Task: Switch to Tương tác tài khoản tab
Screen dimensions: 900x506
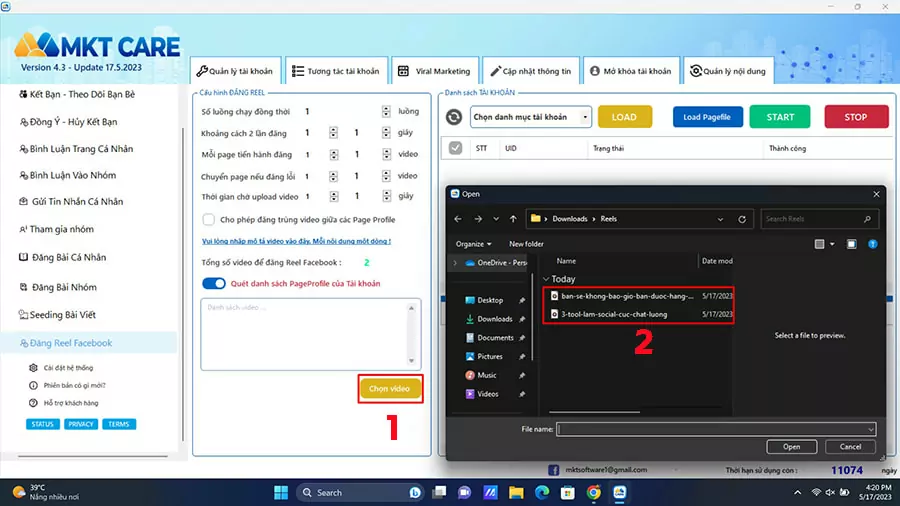Action: click(336, 71)
